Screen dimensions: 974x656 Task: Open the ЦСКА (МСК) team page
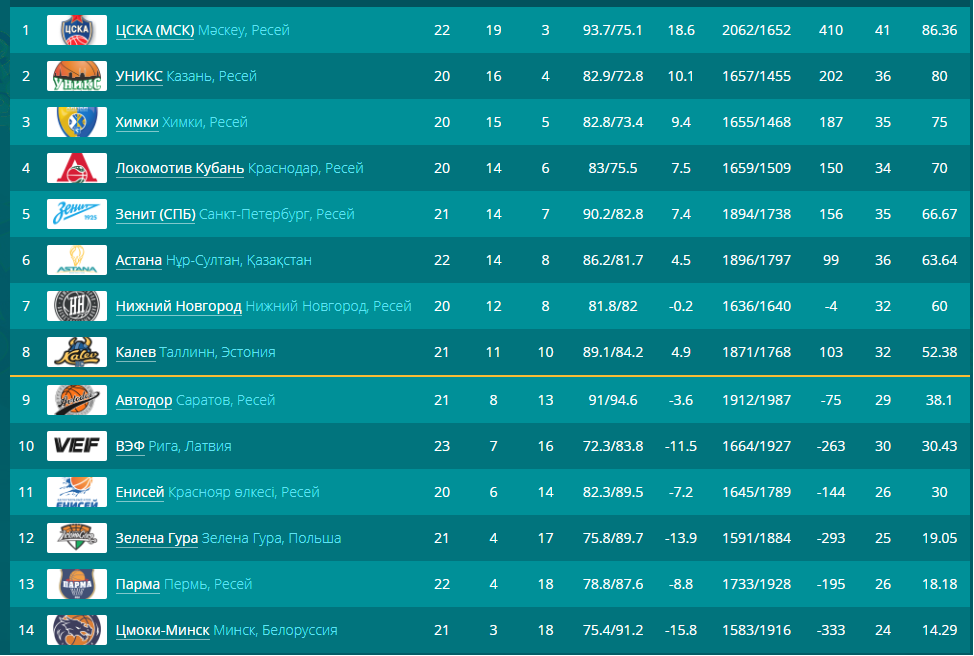[155, 30]
